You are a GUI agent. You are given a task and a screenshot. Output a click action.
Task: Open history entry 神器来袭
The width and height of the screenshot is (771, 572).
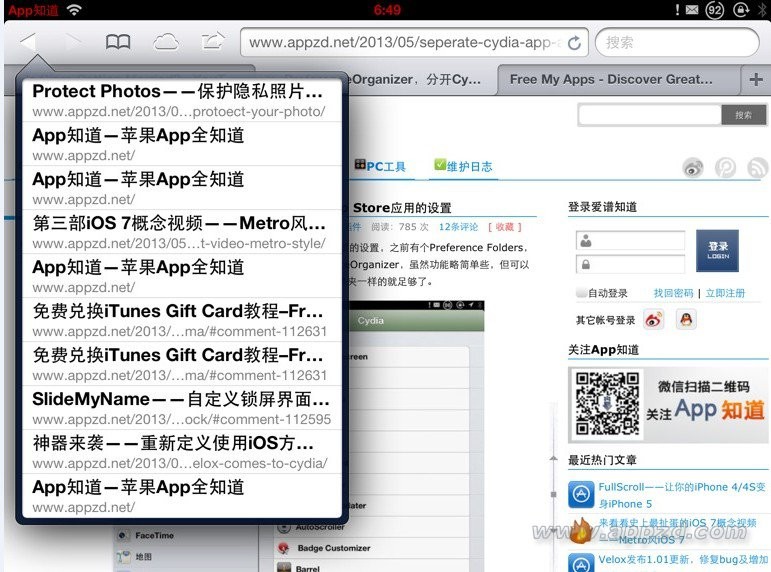[182, 452]
